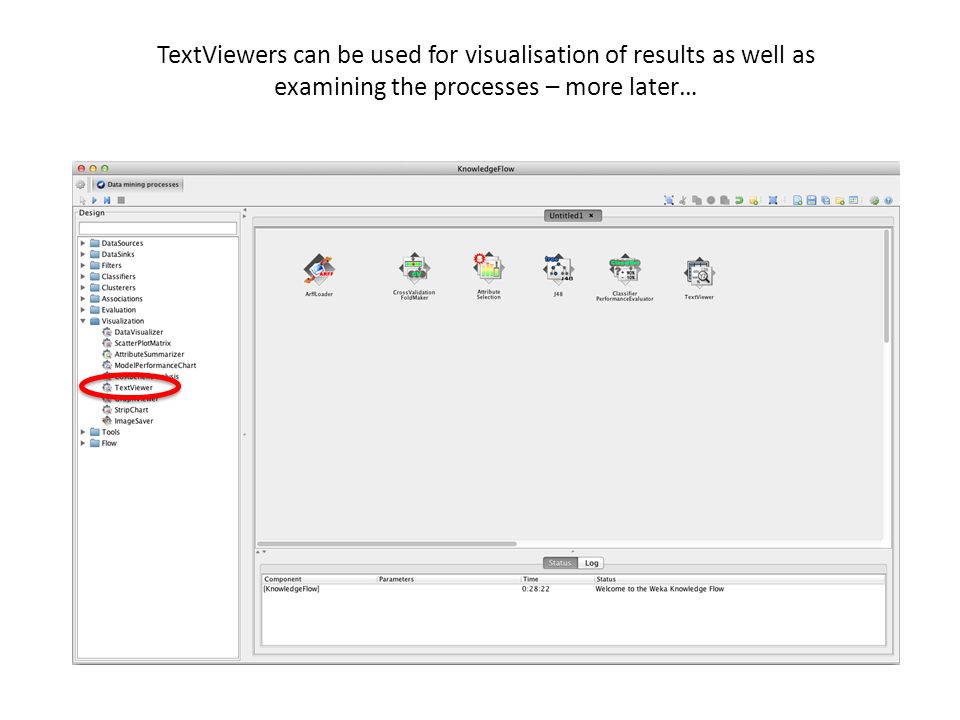
Task: Select AttributeSummarizer in the tree
Action: (143, 354)
